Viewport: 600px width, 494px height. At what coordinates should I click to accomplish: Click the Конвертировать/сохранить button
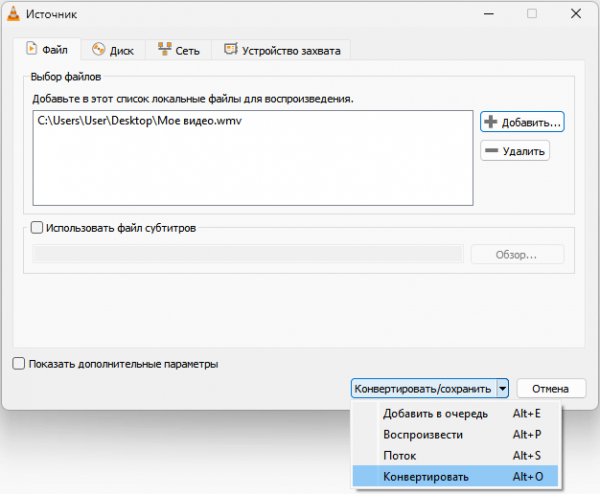424,389
